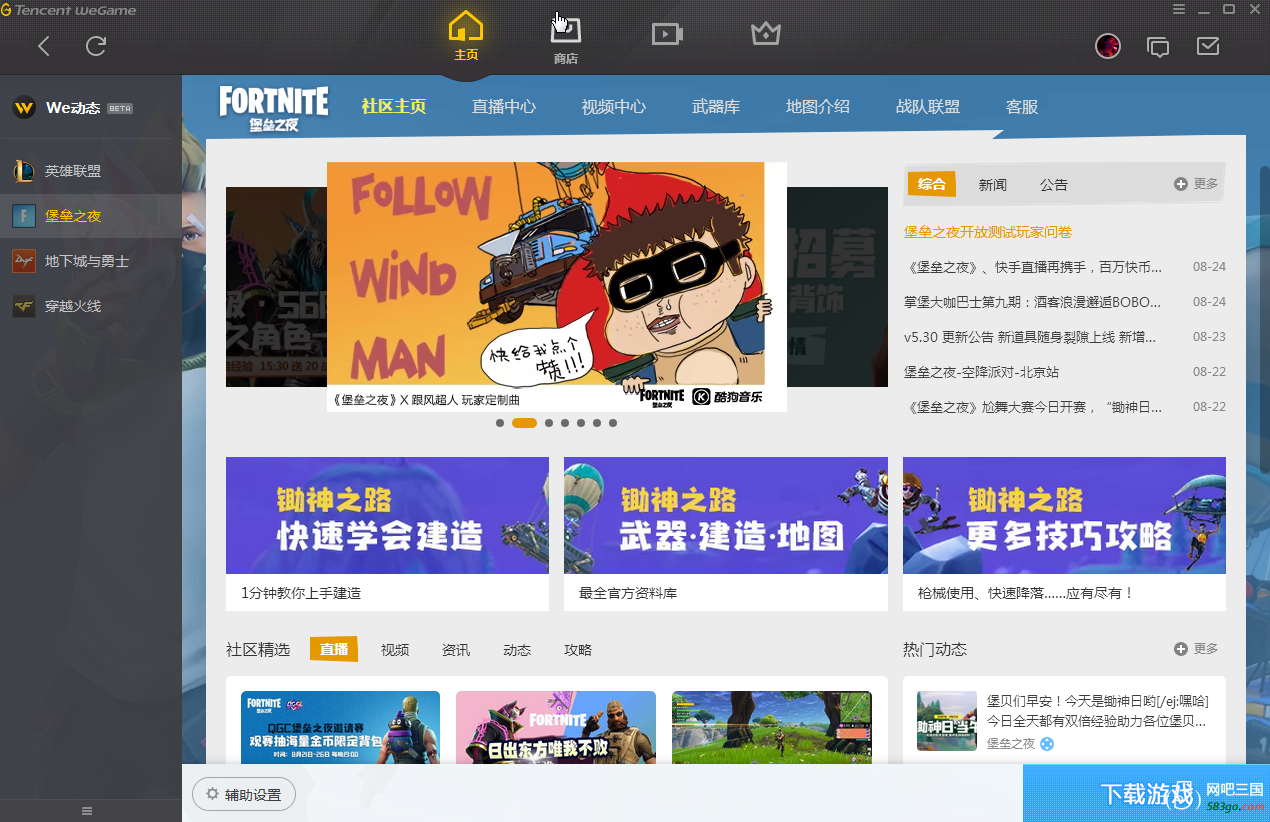
Task: Click the 1分钟教你上手建造 caption
Action: 301,593
